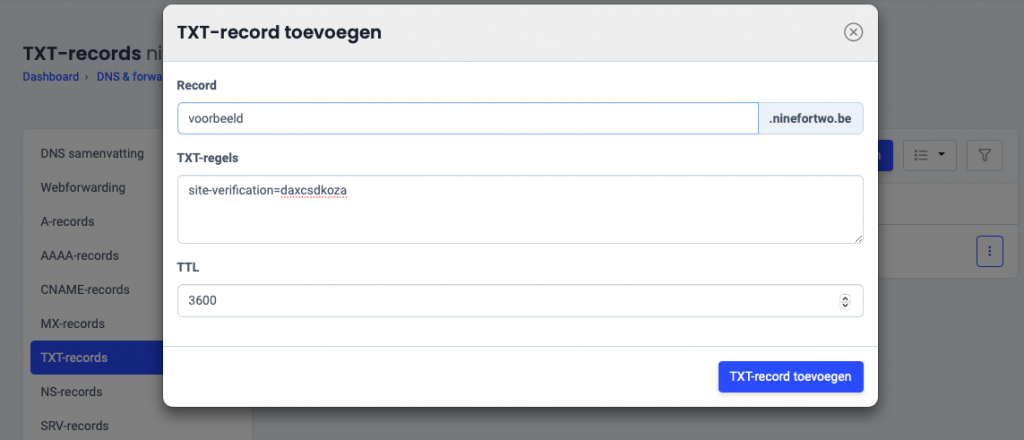
Task: Click the DNS & forwarding breadcrumb link
Action: (x=128, y=77)
